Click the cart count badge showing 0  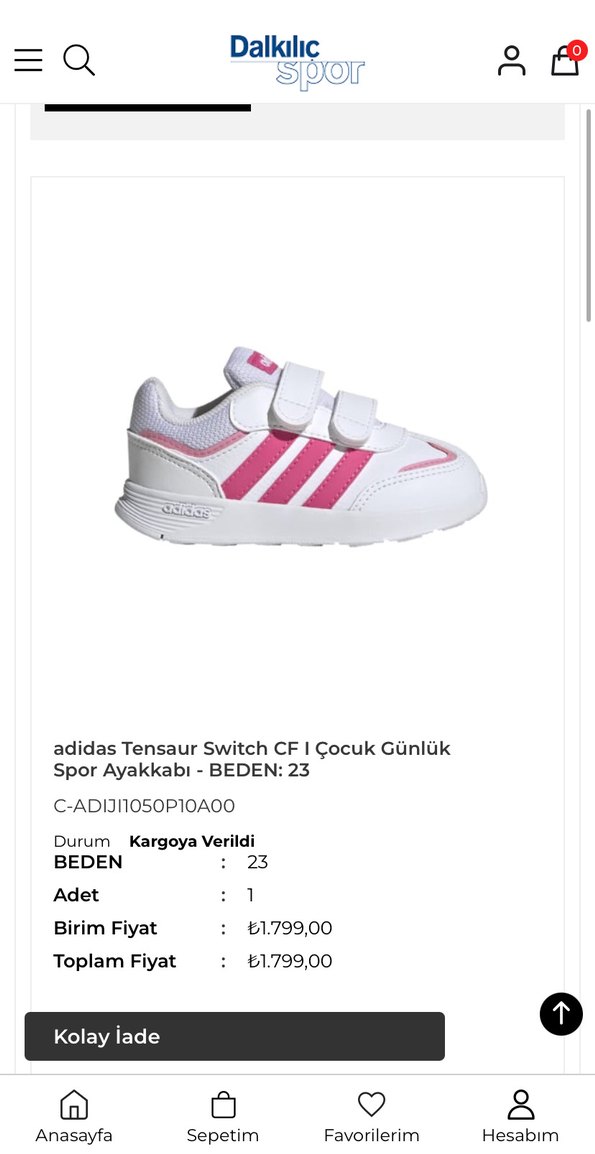577,51
